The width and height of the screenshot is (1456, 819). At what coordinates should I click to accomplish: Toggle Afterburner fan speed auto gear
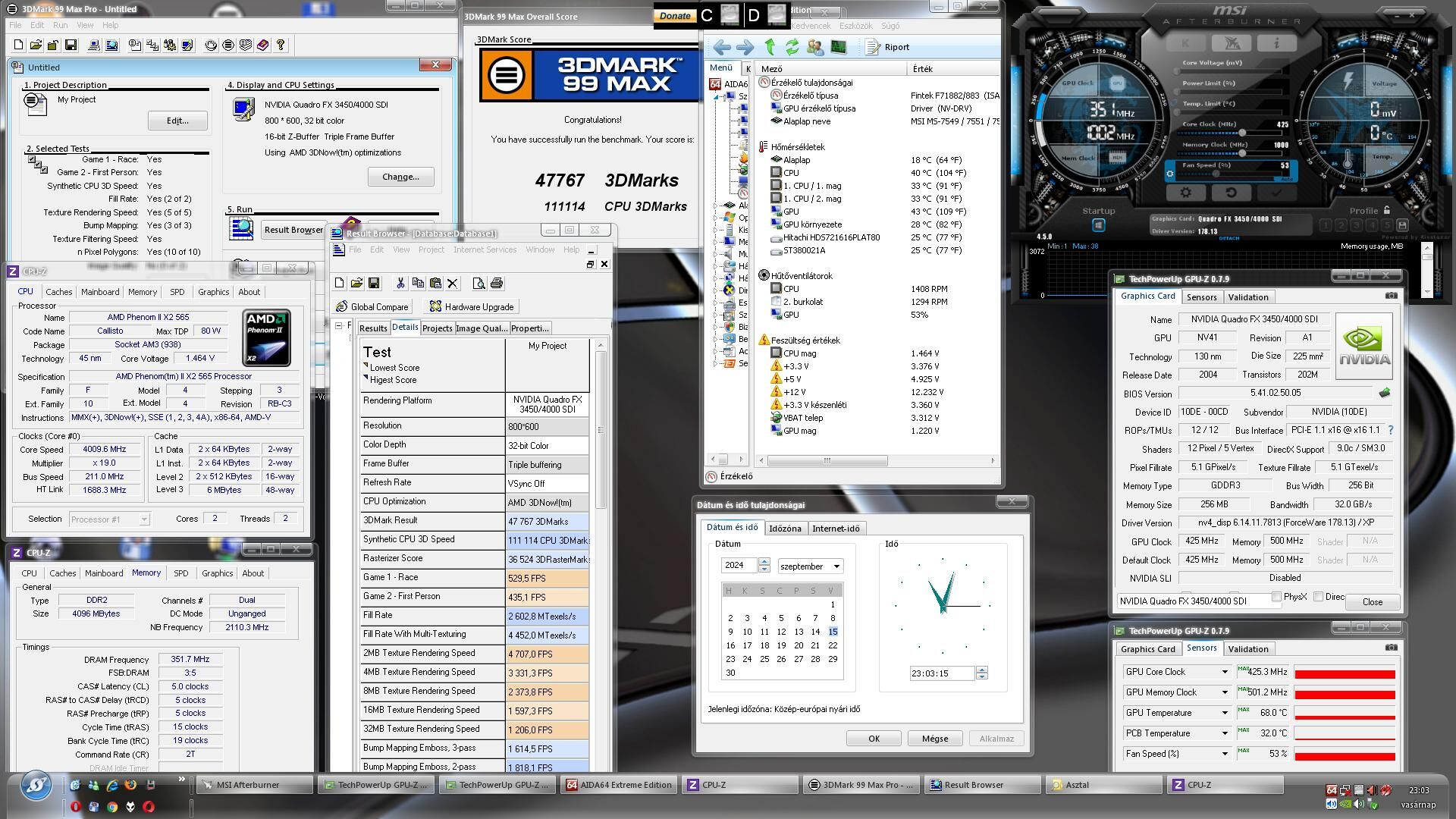1169,174
